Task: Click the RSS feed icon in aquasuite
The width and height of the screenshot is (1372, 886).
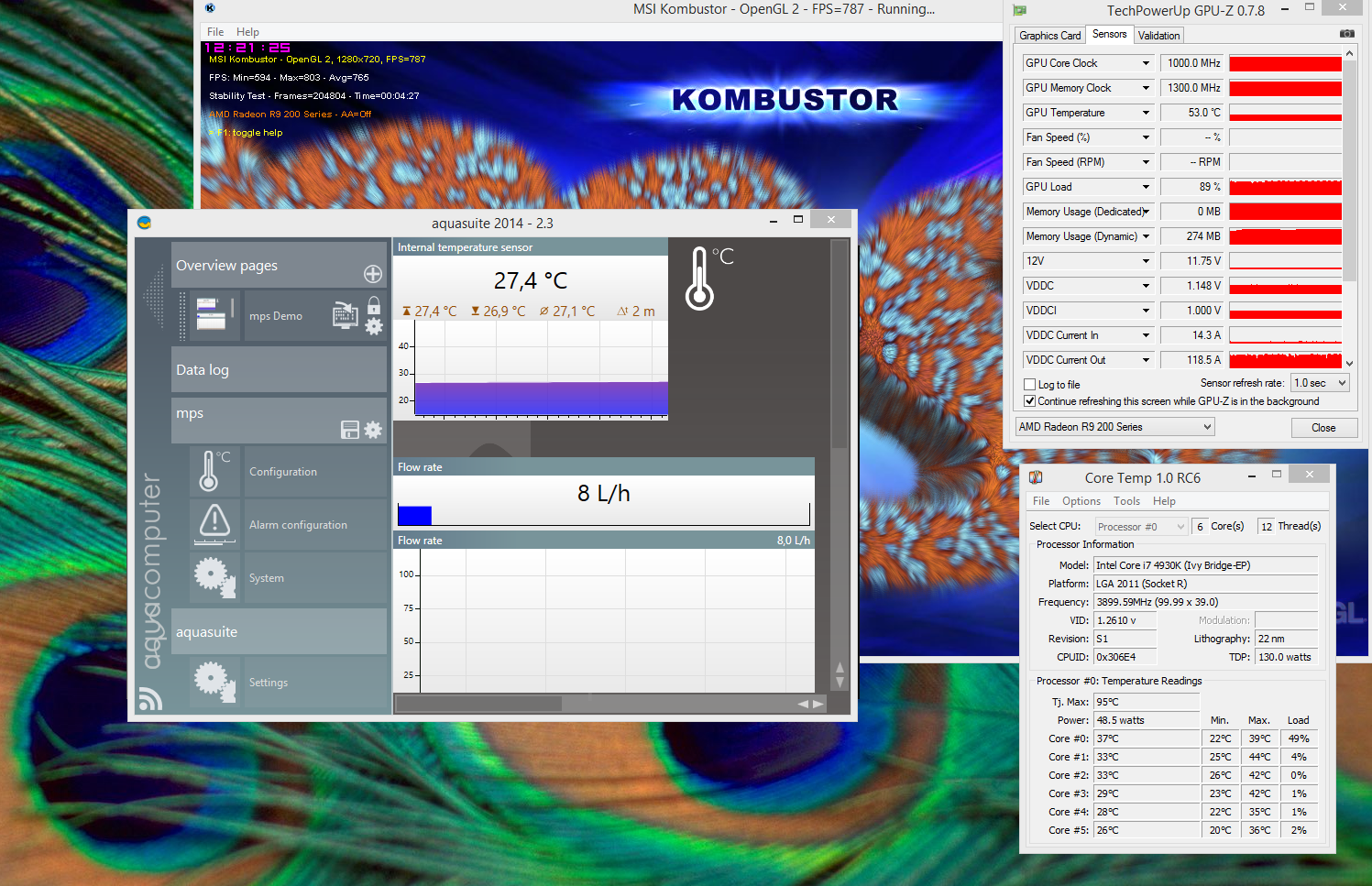Action: pyautogui.click(x=150, y=699)
